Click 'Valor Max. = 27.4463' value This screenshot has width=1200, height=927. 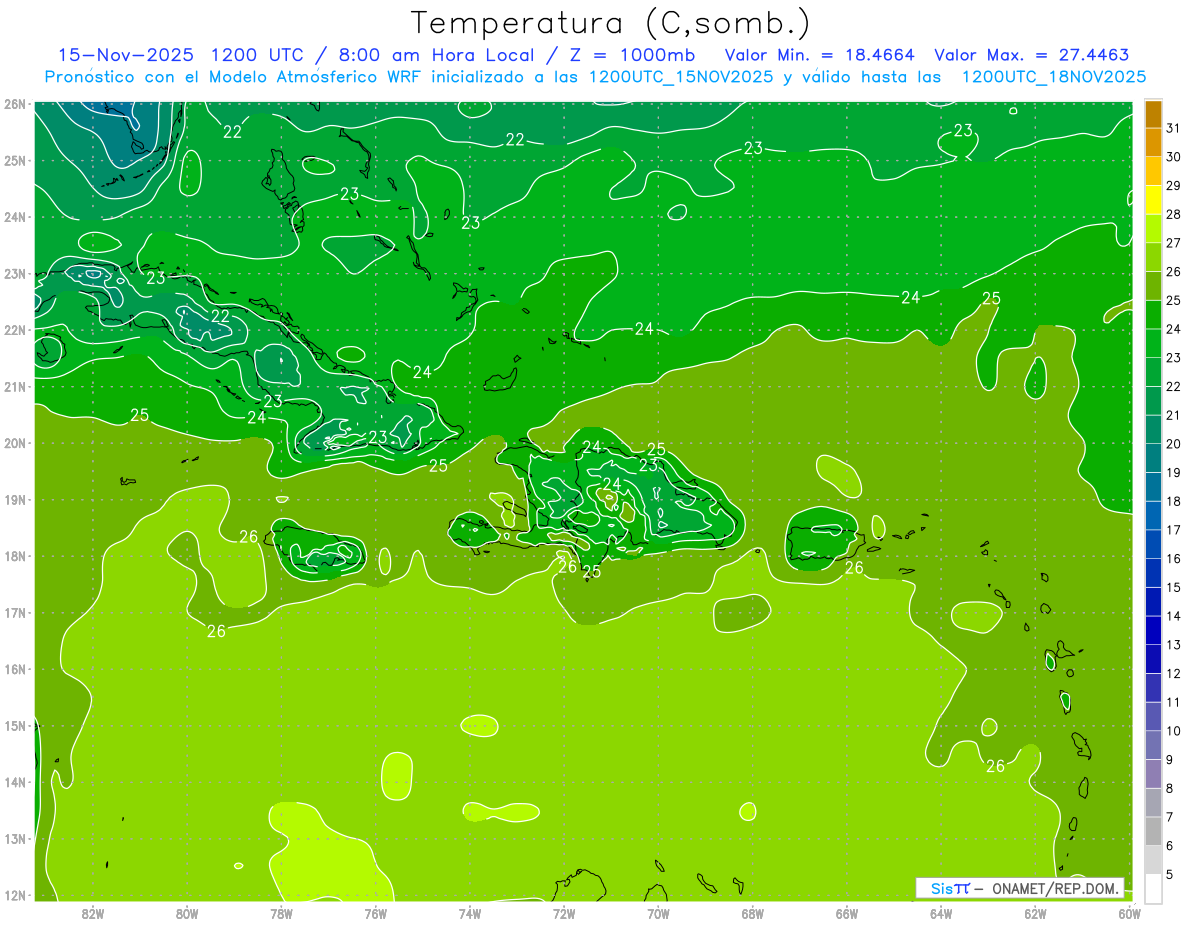tap(1031, 55)
